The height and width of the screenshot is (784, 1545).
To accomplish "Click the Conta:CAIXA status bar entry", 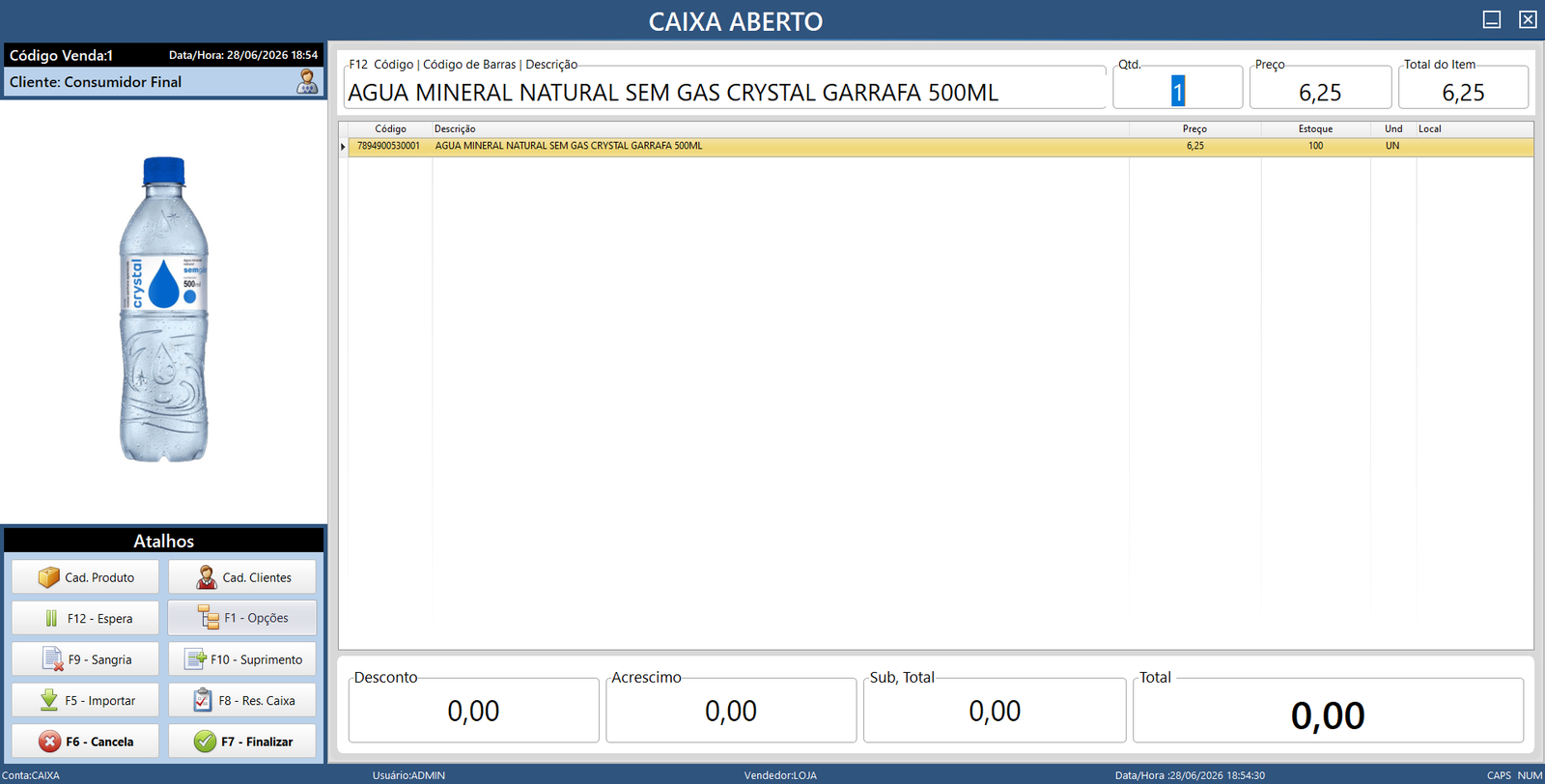I will click(31, 775).
